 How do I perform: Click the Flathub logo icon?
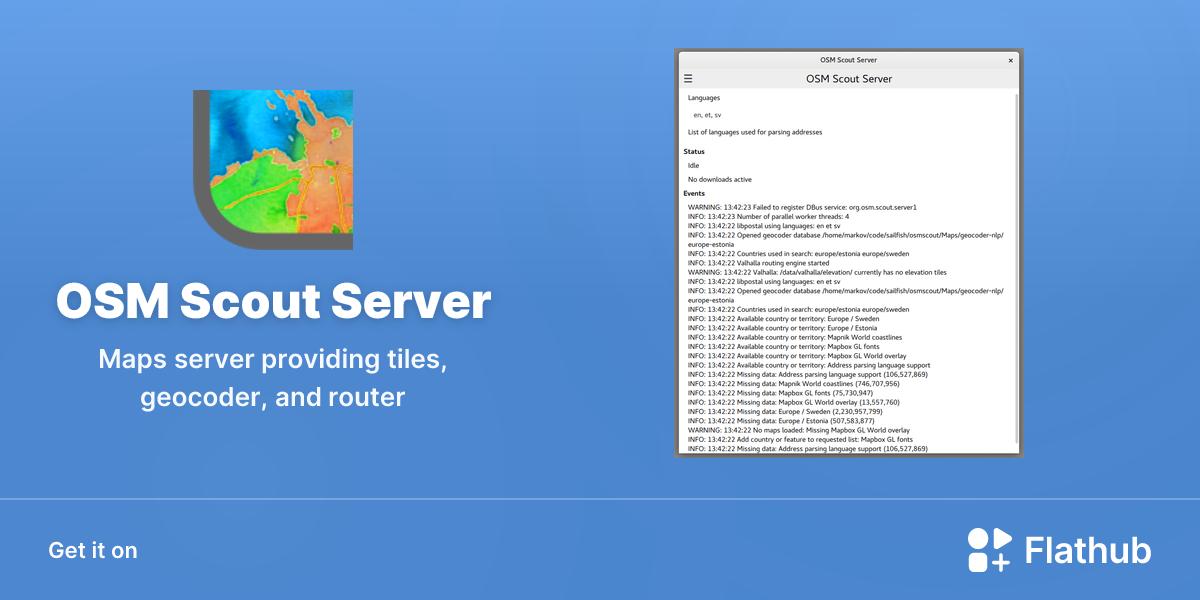989,550
